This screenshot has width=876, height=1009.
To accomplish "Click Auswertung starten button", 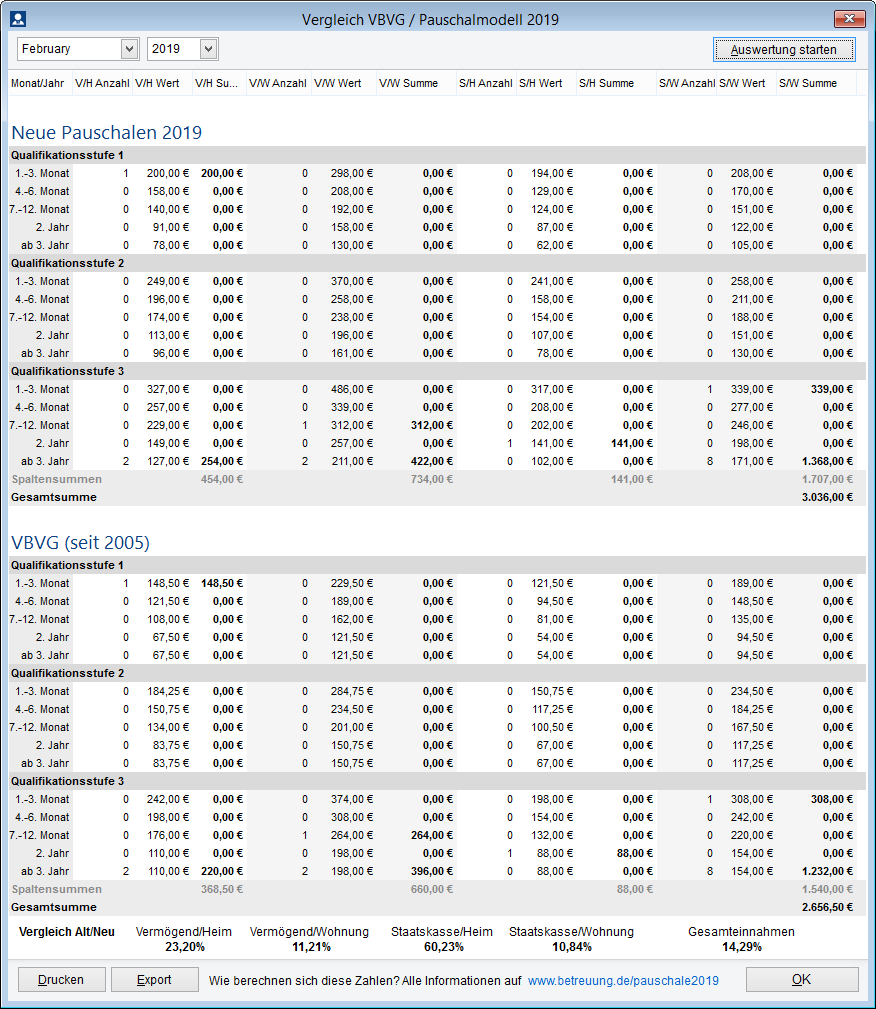I will pyautogui.click(x=784, y=50).
